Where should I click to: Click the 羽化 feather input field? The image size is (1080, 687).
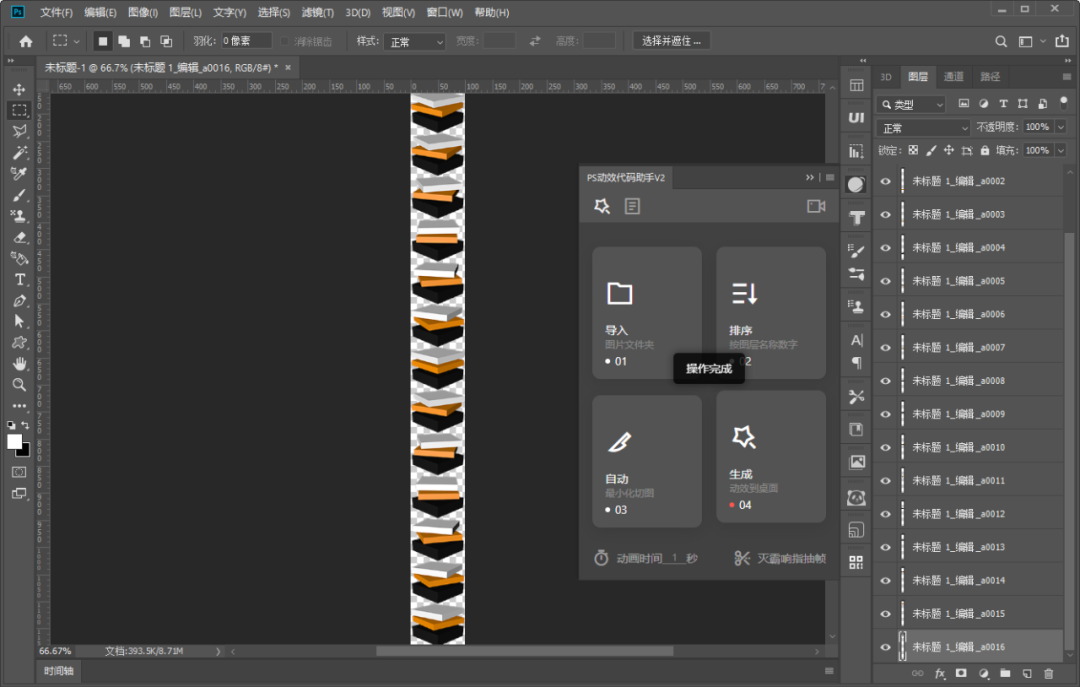point(245,41)
